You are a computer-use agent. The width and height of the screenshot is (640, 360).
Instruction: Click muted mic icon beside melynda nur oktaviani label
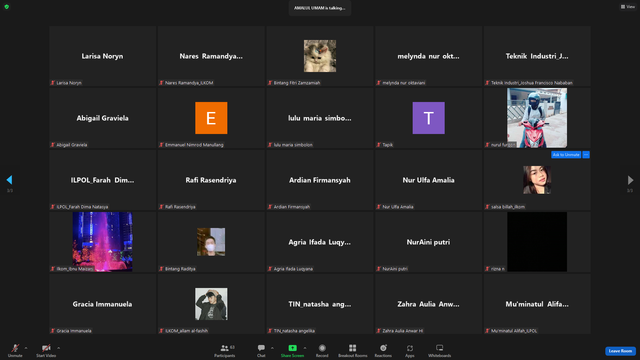[x=378, y=83]
